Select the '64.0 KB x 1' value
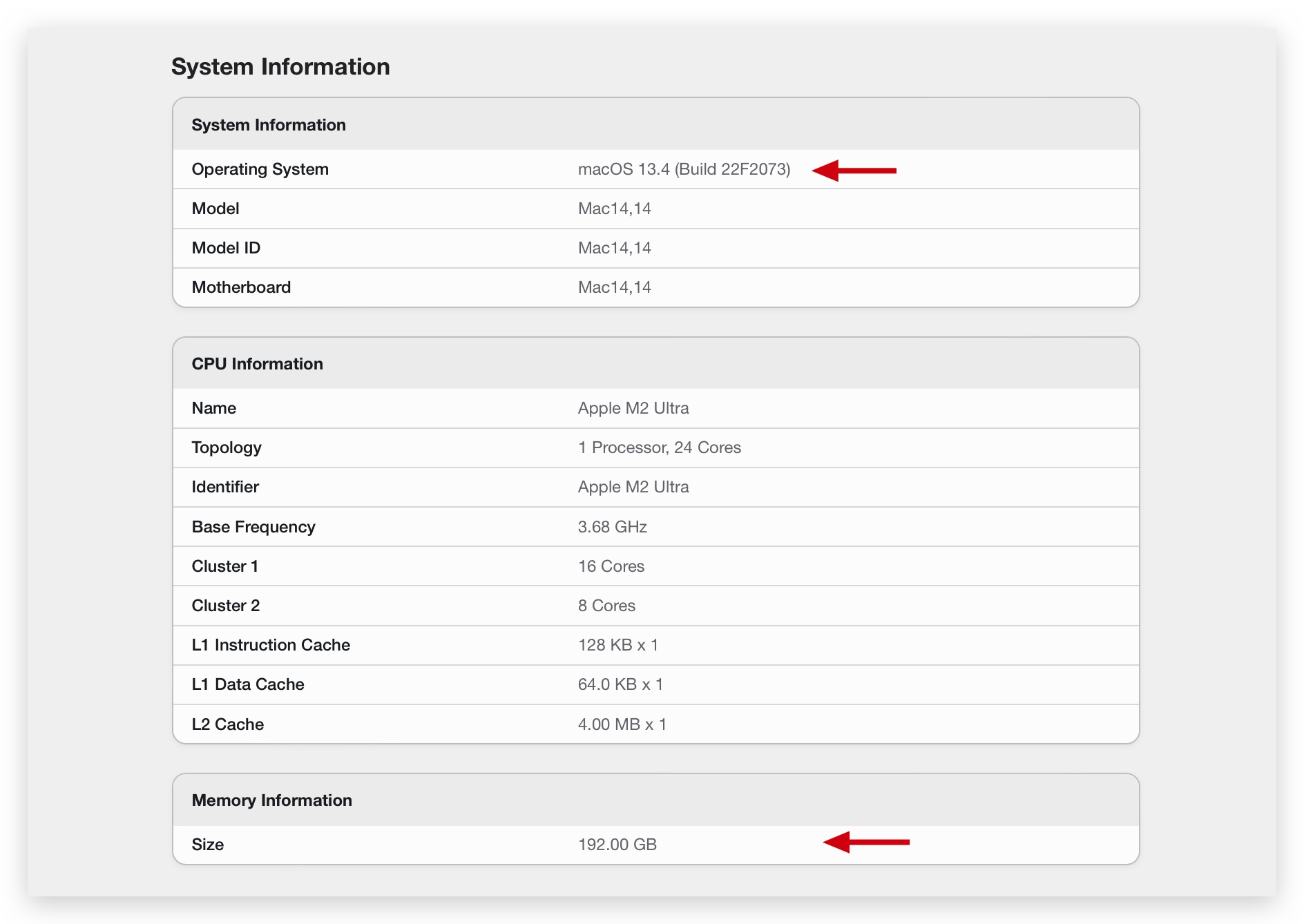 point(620,684)
